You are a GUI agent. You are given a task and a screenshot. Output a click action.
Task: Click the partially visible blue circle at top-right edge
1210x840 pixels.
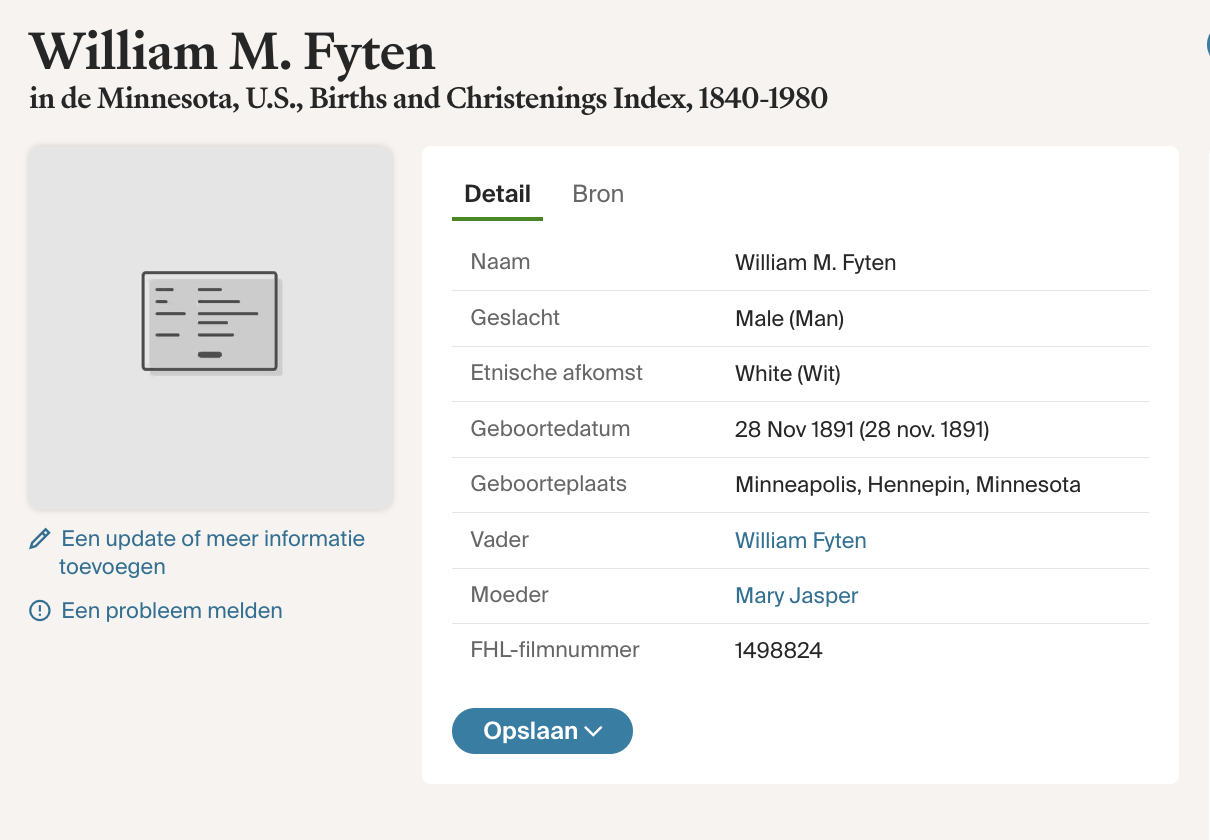1206,44
